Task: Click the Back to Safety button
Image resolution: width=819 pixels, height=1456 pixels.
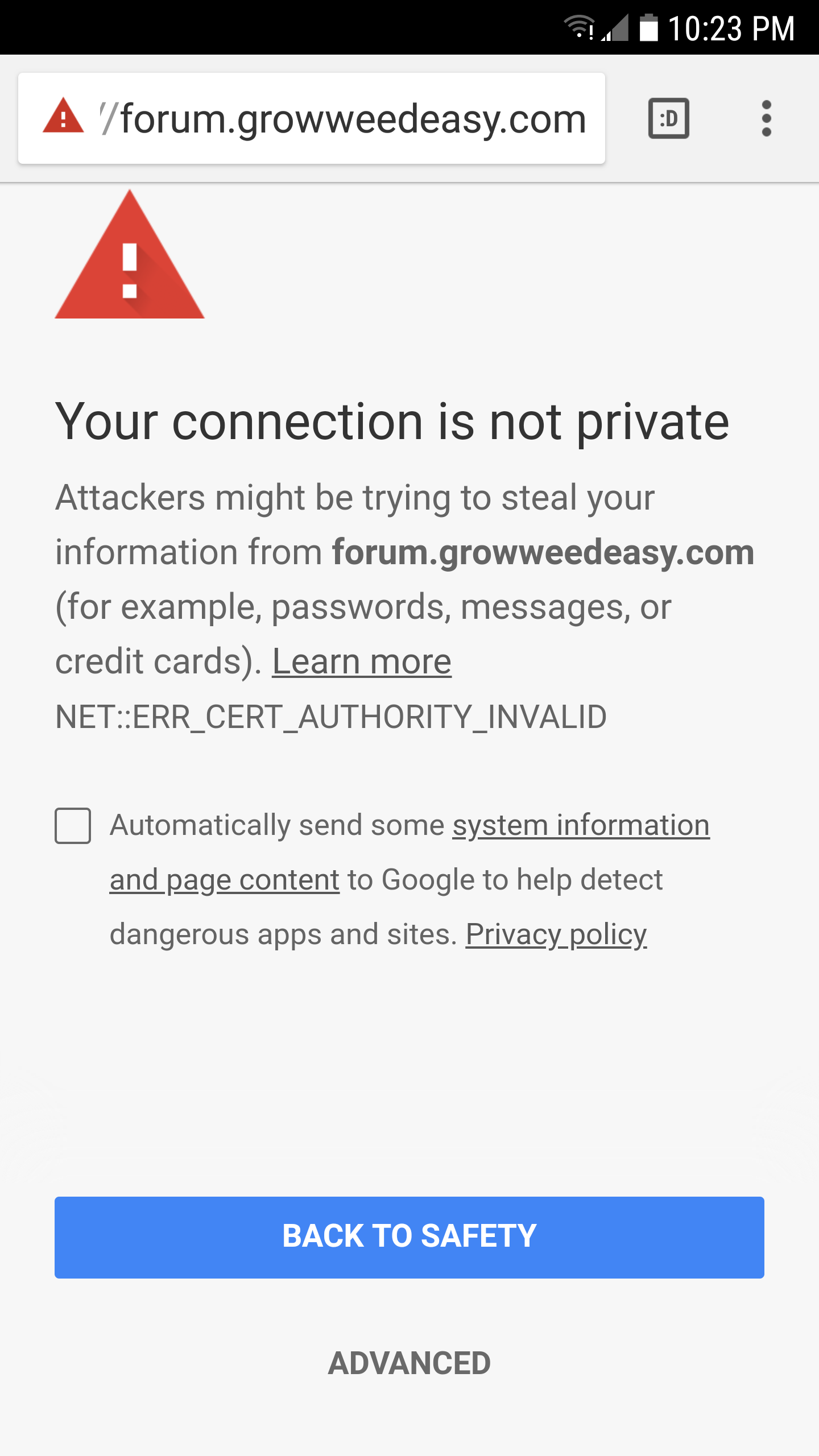Action: click(x=409, y=1237)
